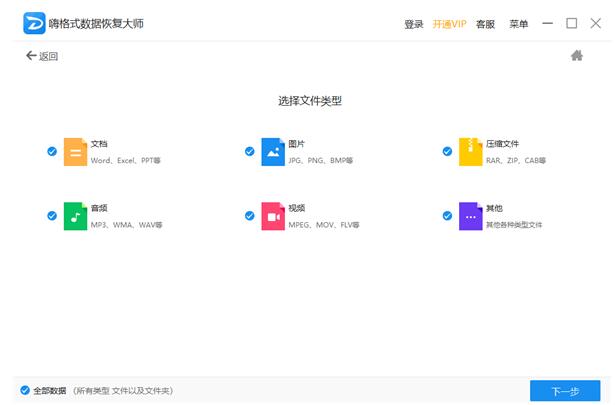The height and width of the screenshot is (405, 615).
Task: Close the data recovery application
Action: [x=596, y=24]
